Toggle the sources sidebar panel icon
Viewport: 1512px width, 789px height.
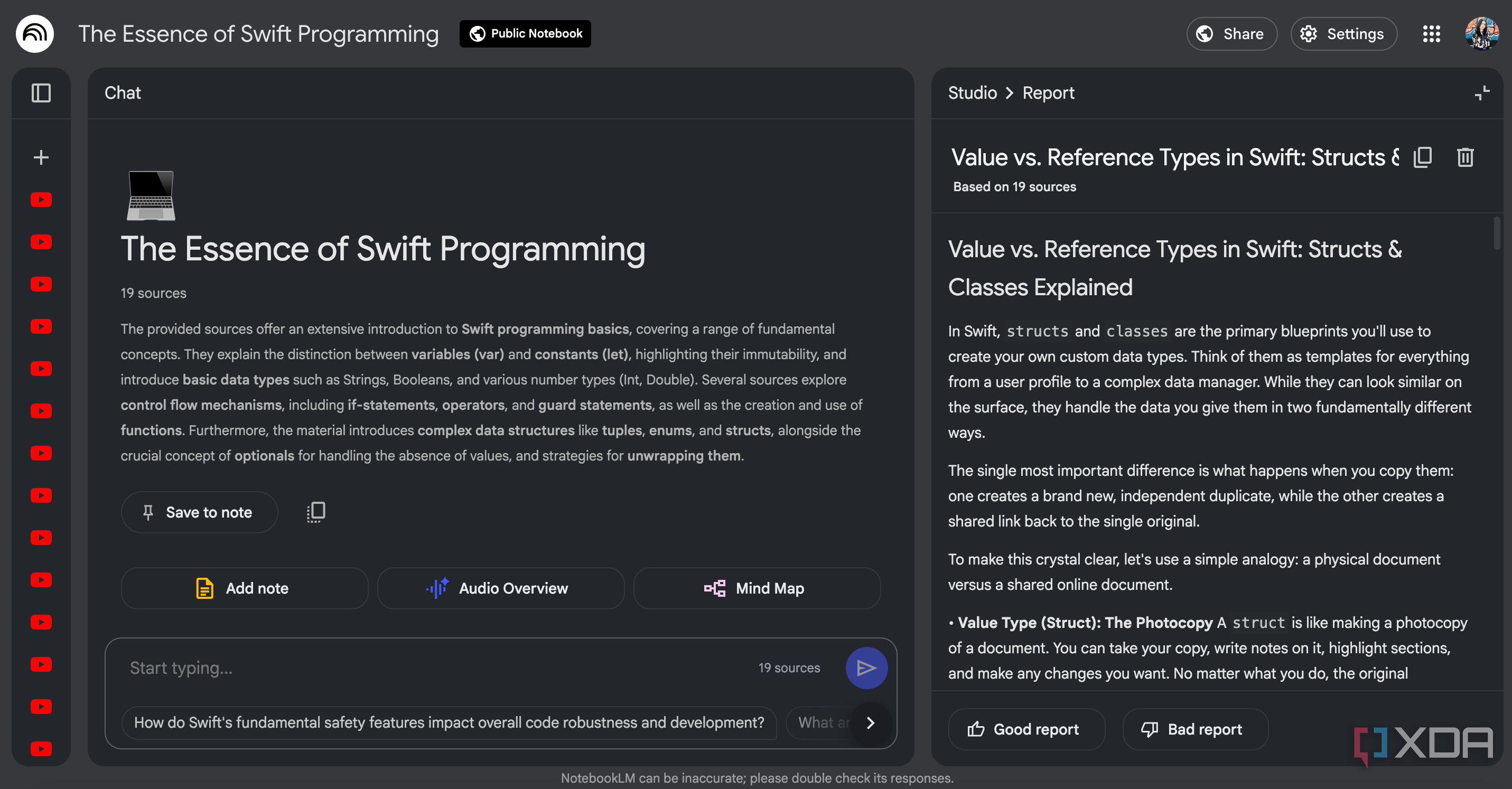pyautogui.click(x=41, y=93)
